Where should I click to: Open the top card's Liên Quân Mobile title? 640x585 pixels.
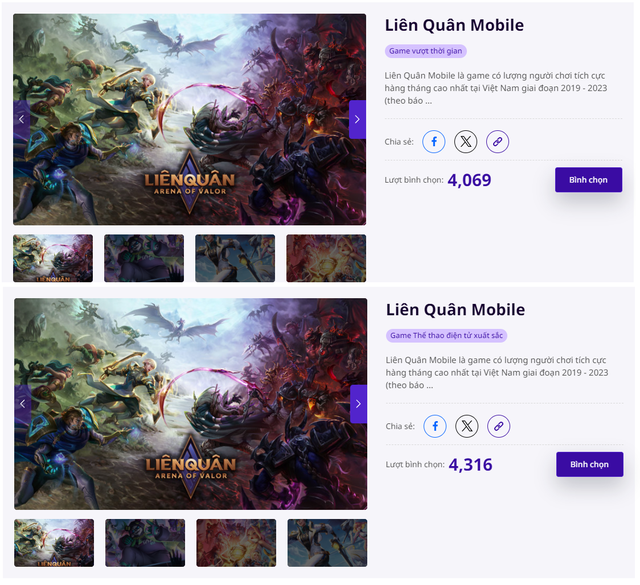(x=454, y=25)
